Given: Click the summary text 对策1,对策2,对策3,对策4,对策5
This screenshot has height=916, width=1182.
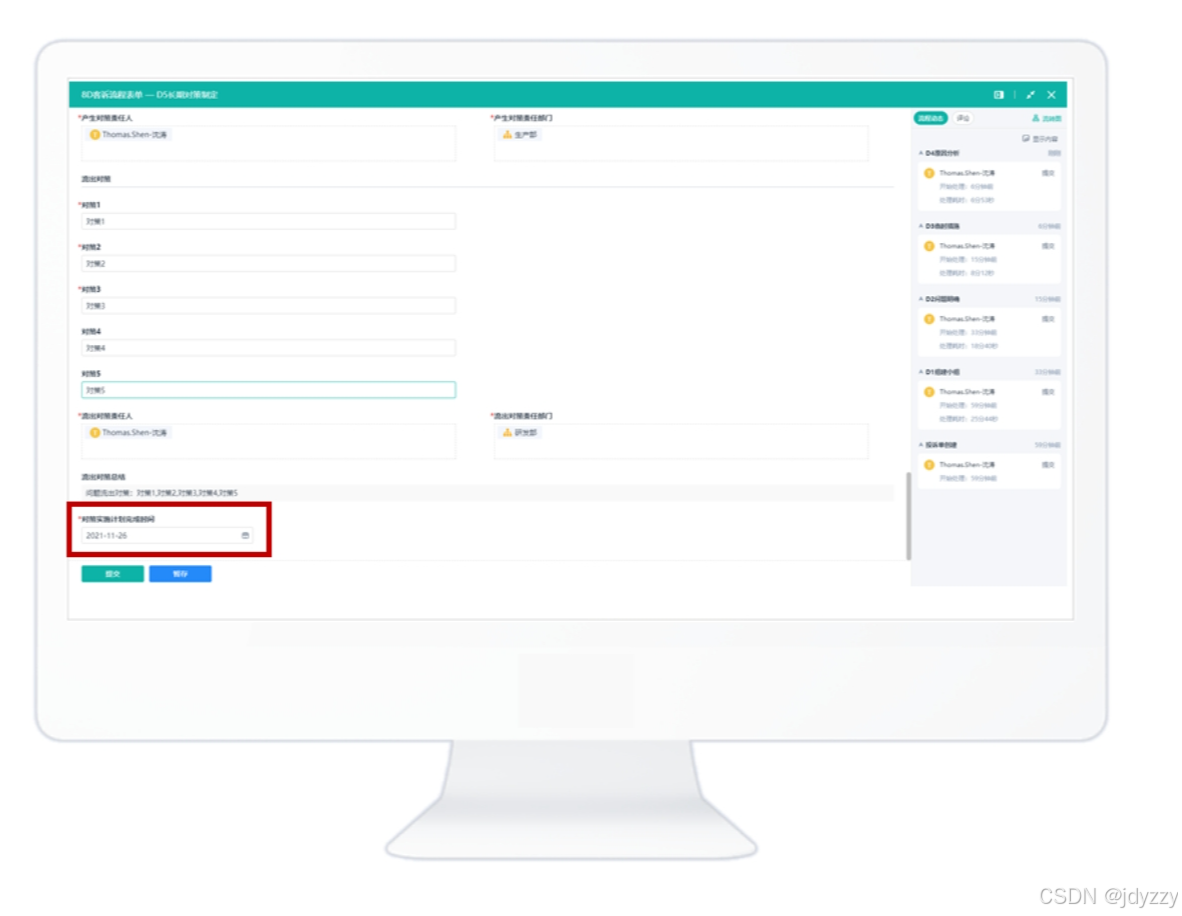Looking at the screenshot, I should 187,493.
